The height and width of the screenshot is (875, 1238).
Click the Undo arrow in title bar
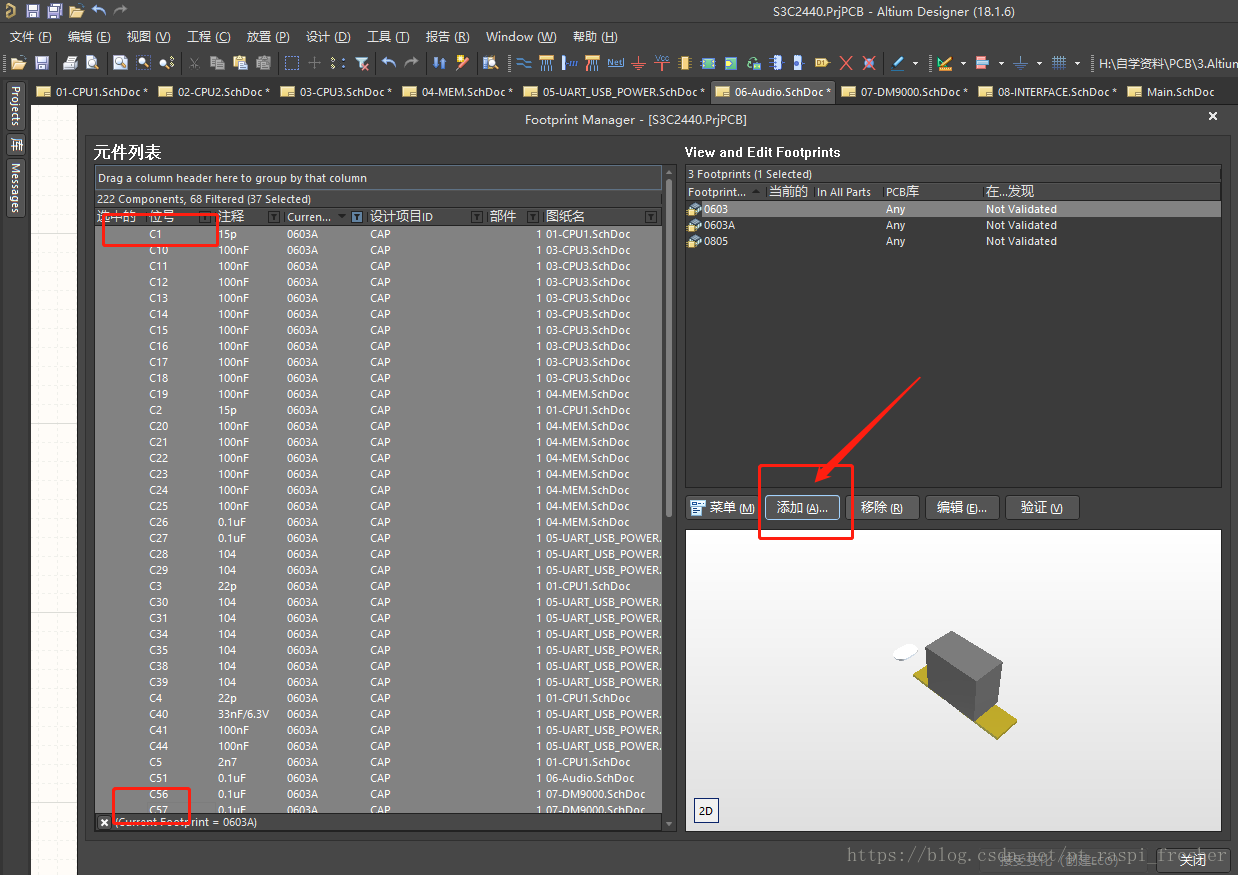coord(98,11)
